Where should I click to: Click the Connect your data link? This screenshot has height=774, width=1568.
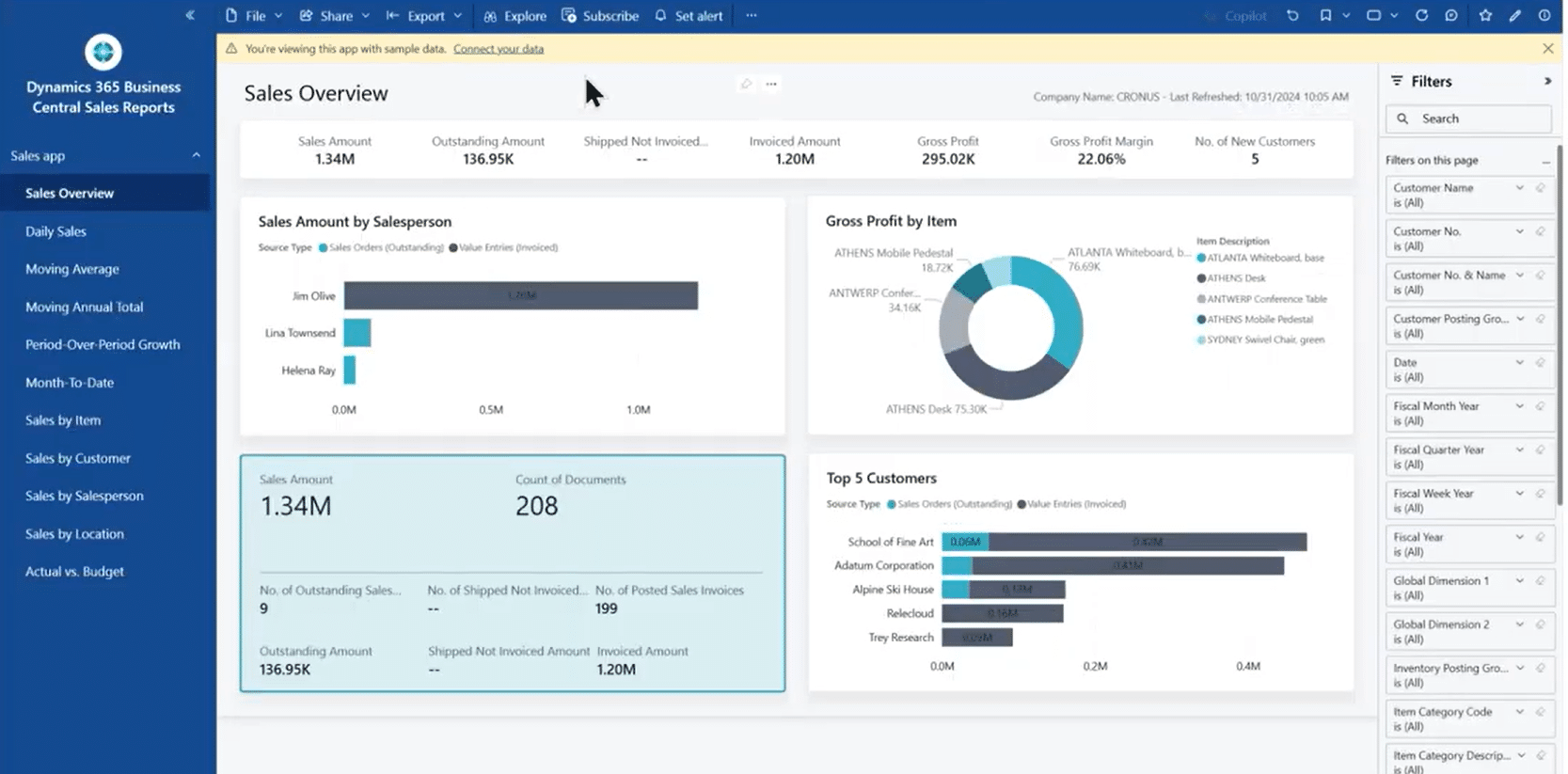pos(498,49)
